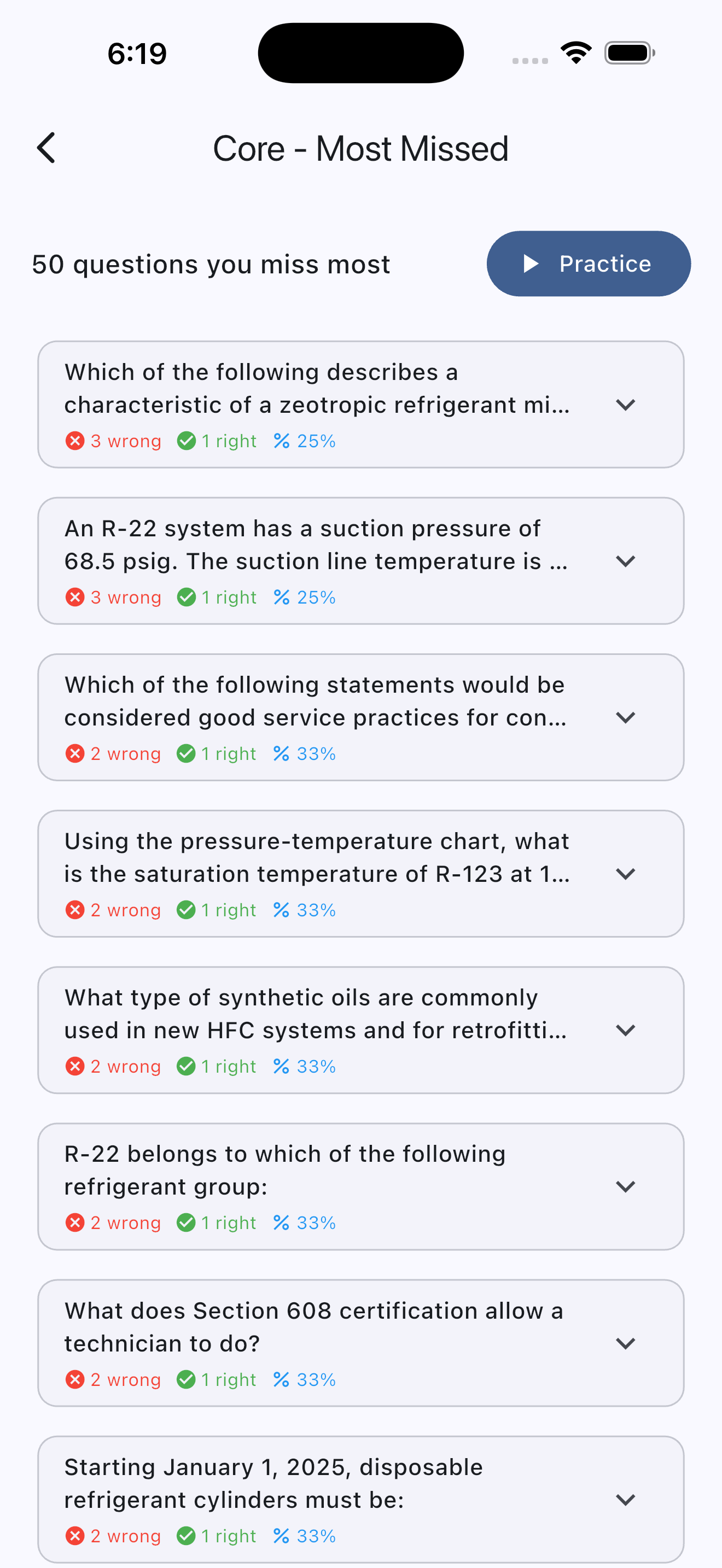Expand the R-22 suction pressure question
This screenshot has height=1568, width=722.
pyautogui.click(x=625, y=561)
